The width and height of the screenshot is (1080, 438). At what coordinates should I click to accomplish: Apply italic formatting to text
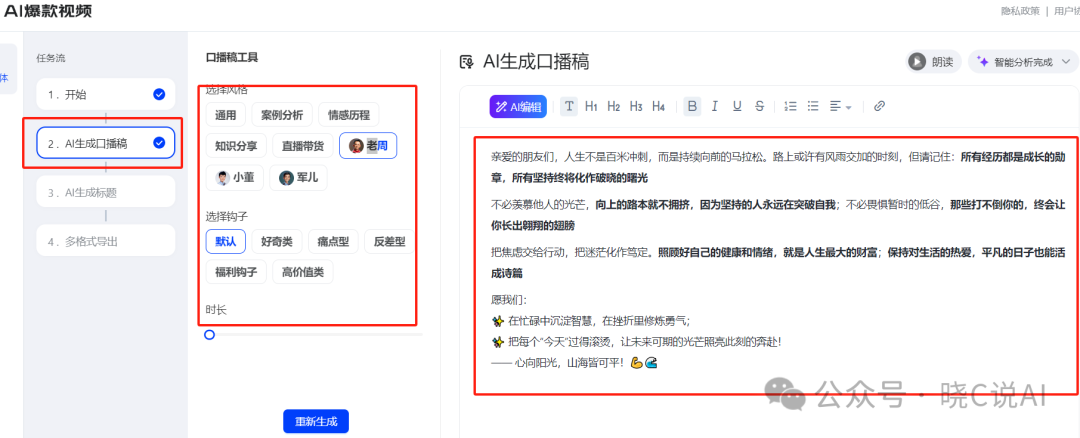coord(715,106)
